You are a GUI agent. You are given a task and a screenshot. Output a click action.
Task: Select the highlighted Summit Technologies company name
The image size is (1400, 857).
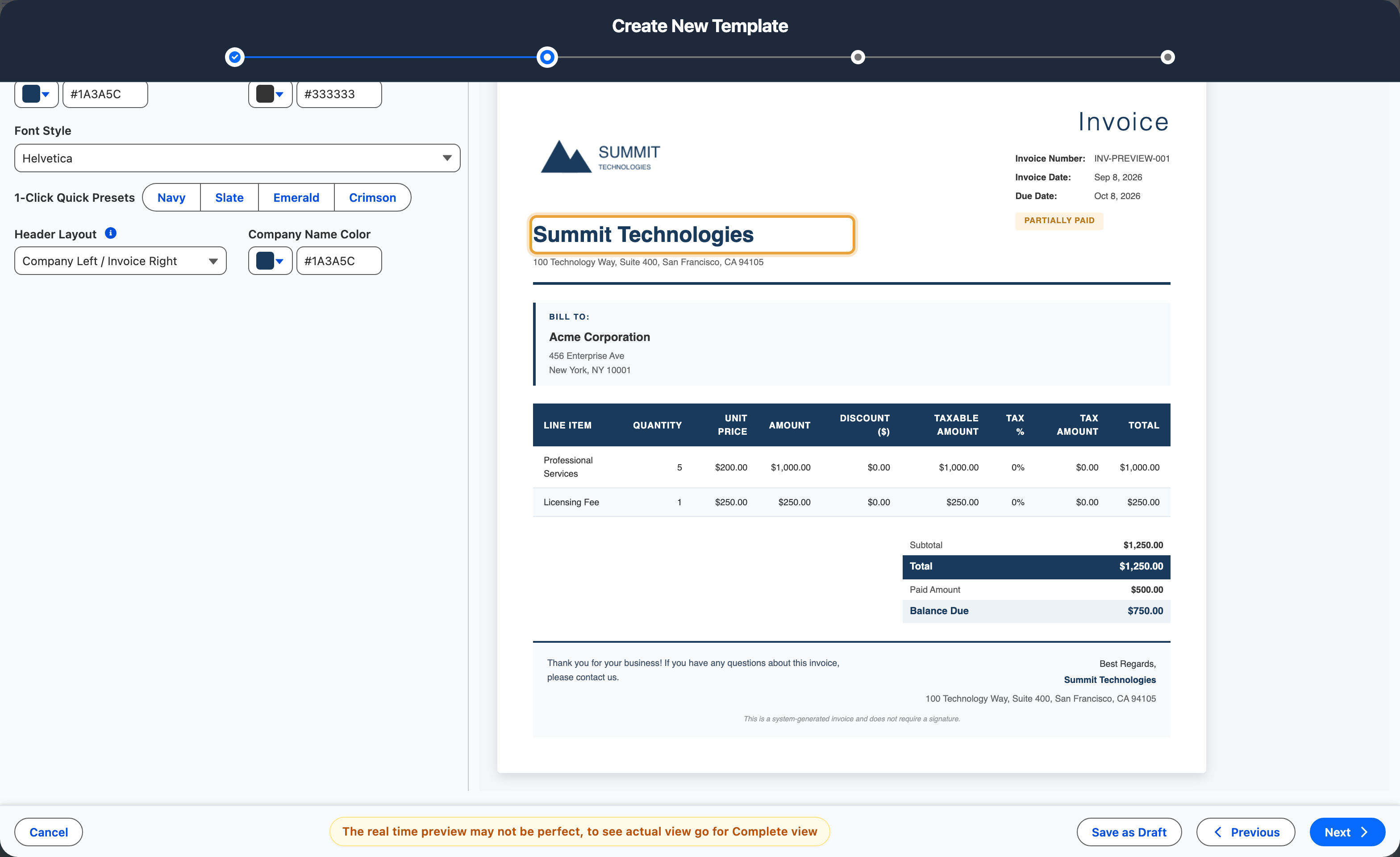coord(692,234)
